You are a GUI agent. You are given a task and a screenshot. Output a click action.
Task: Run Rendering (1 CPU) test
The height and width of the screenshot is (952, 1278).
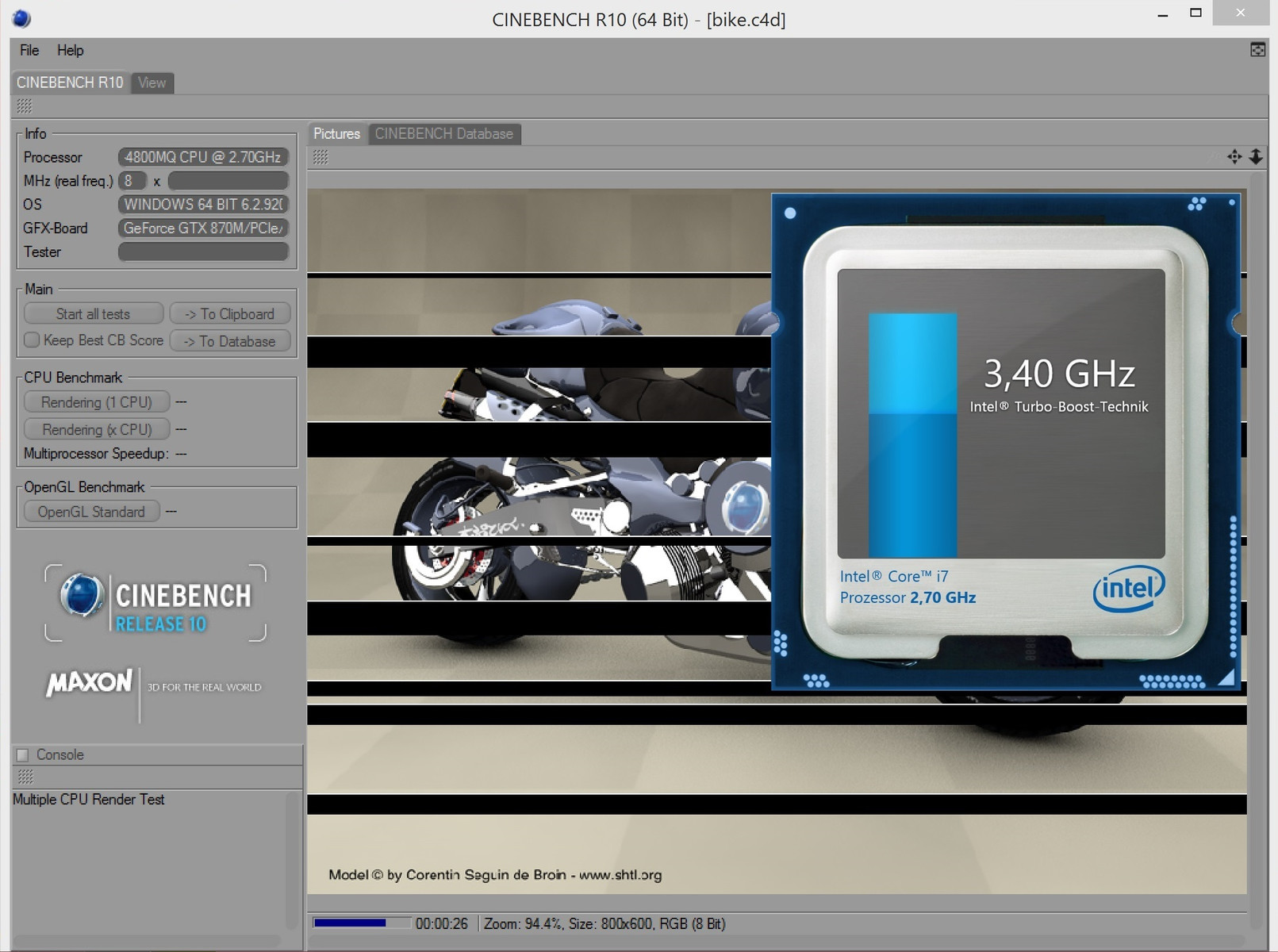pyautogui.click(x=96, y=402)
